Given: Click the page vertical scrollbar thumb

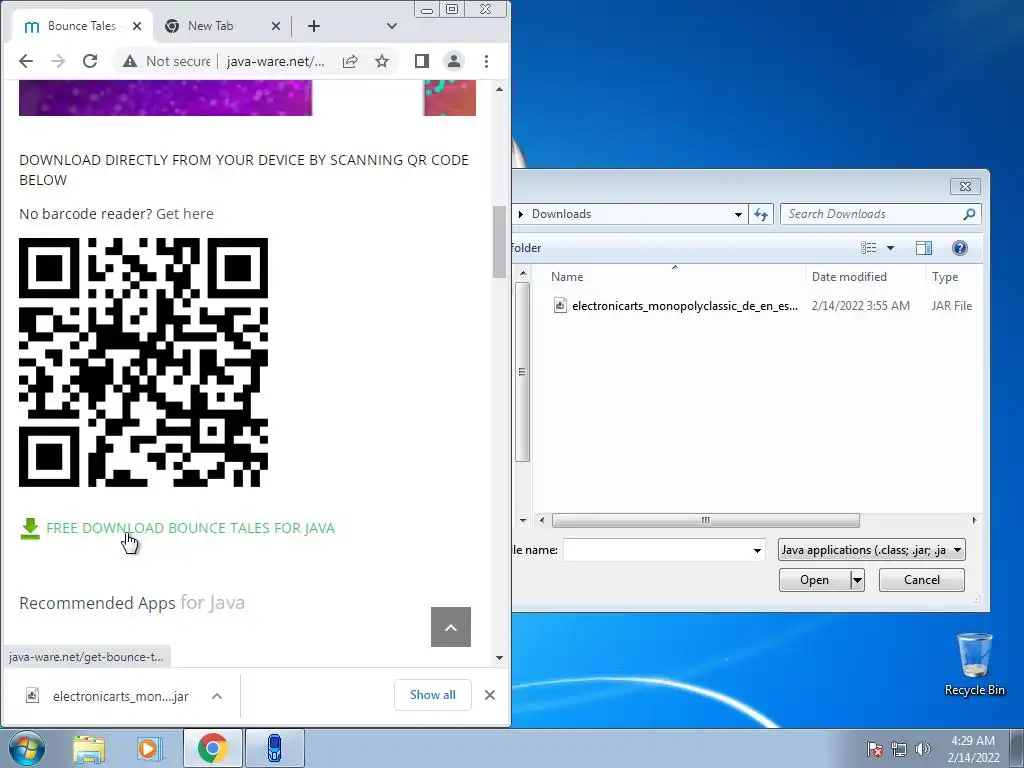Looking at the screenshot, I should tap(500, 242).
